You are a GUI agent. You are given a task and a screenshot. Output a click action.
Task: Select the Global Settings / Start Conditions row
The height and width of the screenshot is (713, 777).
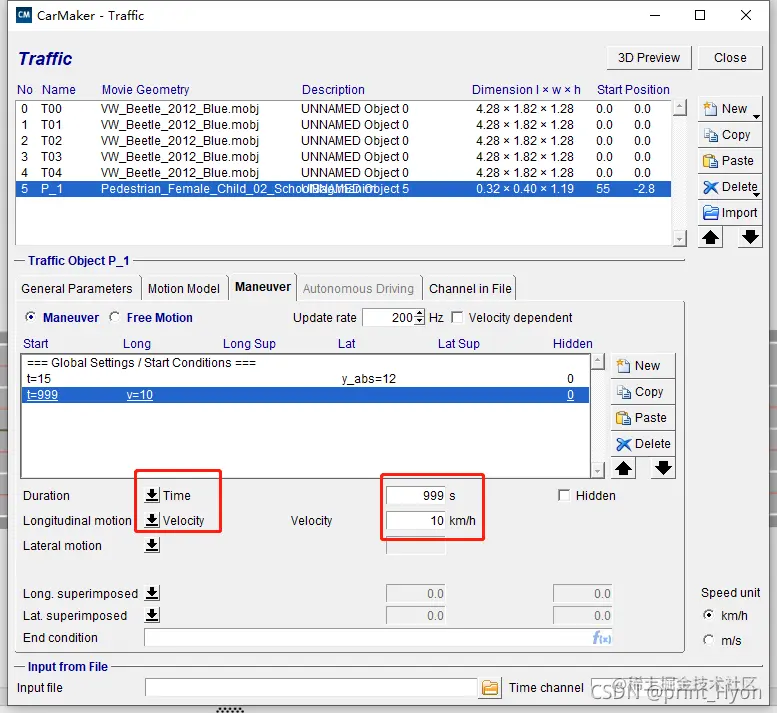(305, 363)
